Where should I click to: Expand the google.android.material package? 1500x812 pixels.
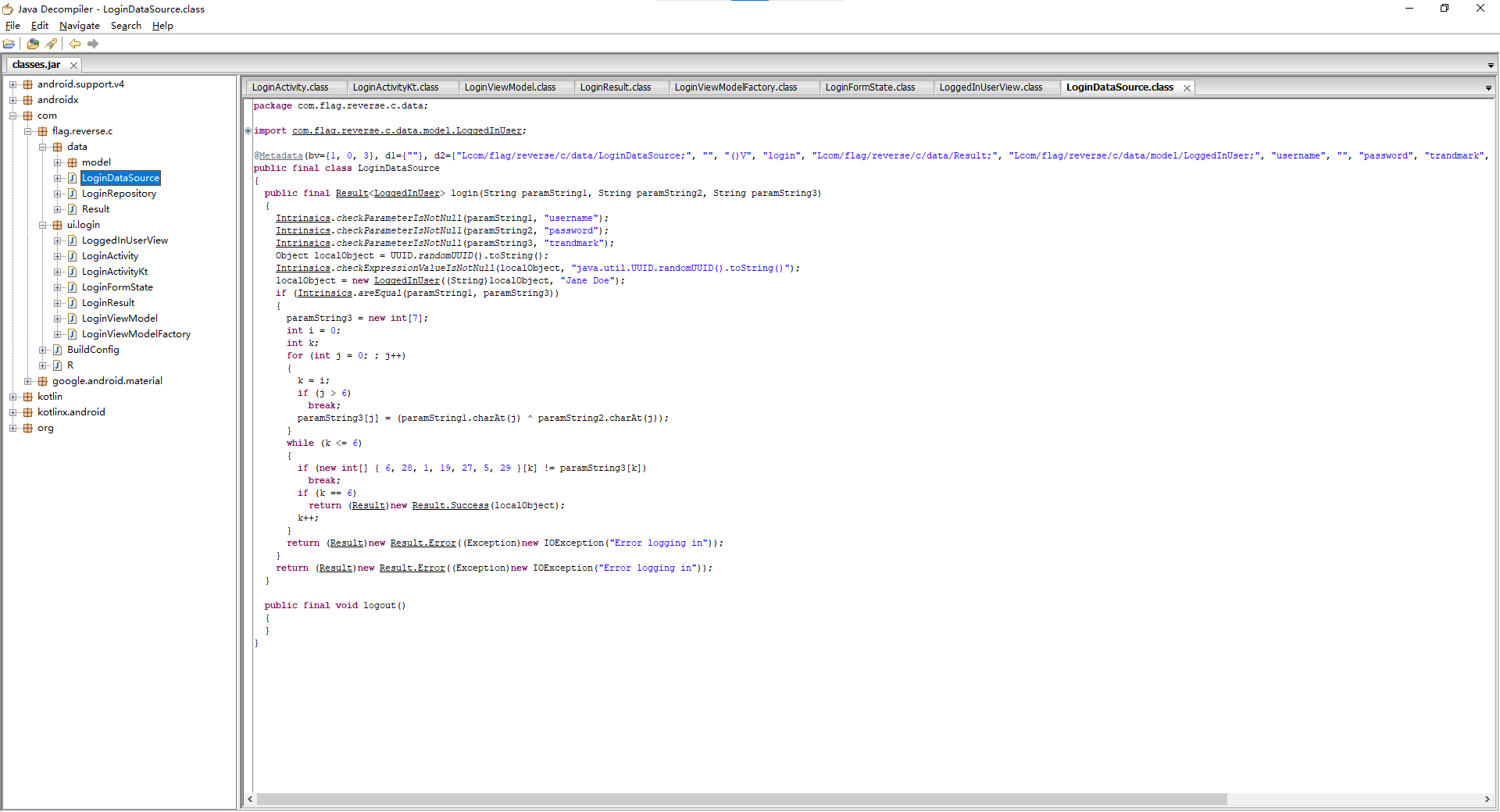28,381
